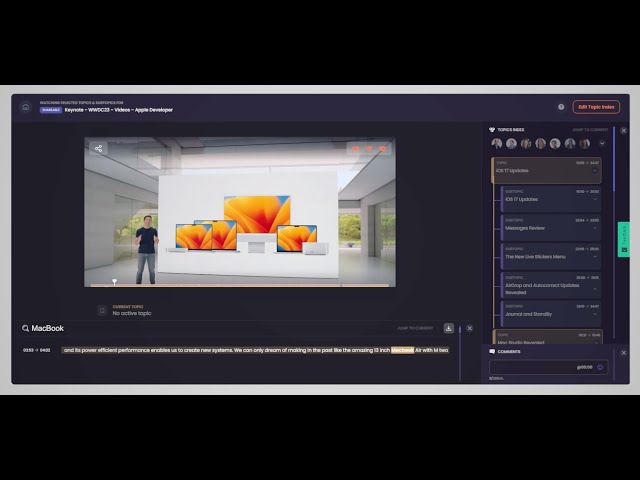
Task: Click the first orange icon at the video's top right
Action: pyautogui.click(x=356, y=149)
